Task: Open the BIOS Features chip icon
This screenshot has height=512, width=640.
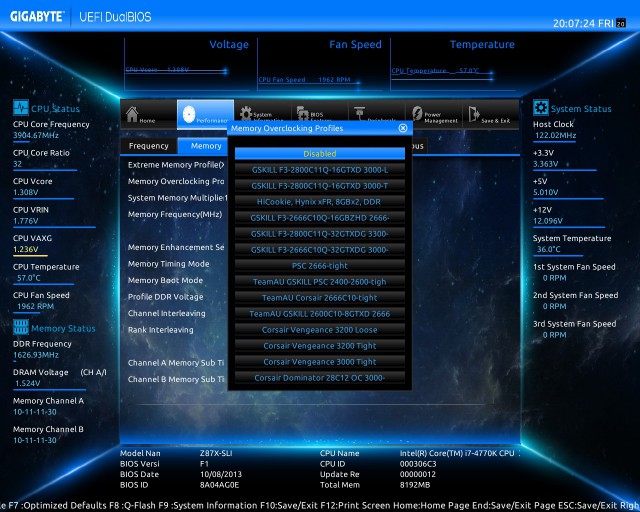Action: click(x=302, y=113)
